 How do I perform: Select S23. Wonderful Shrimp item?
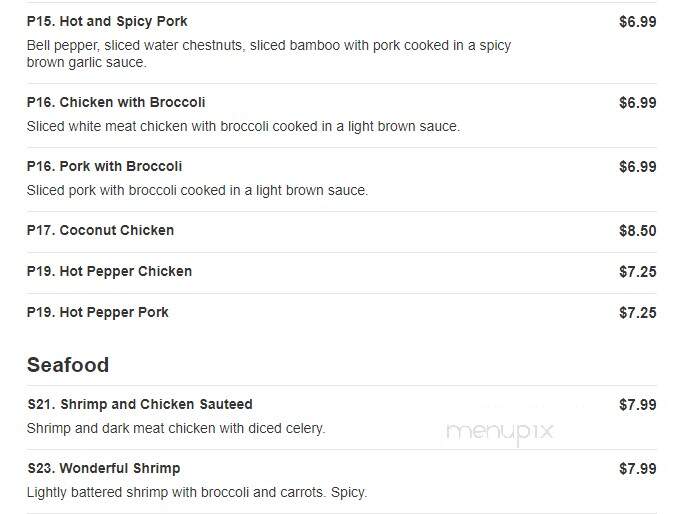[104, 469]
